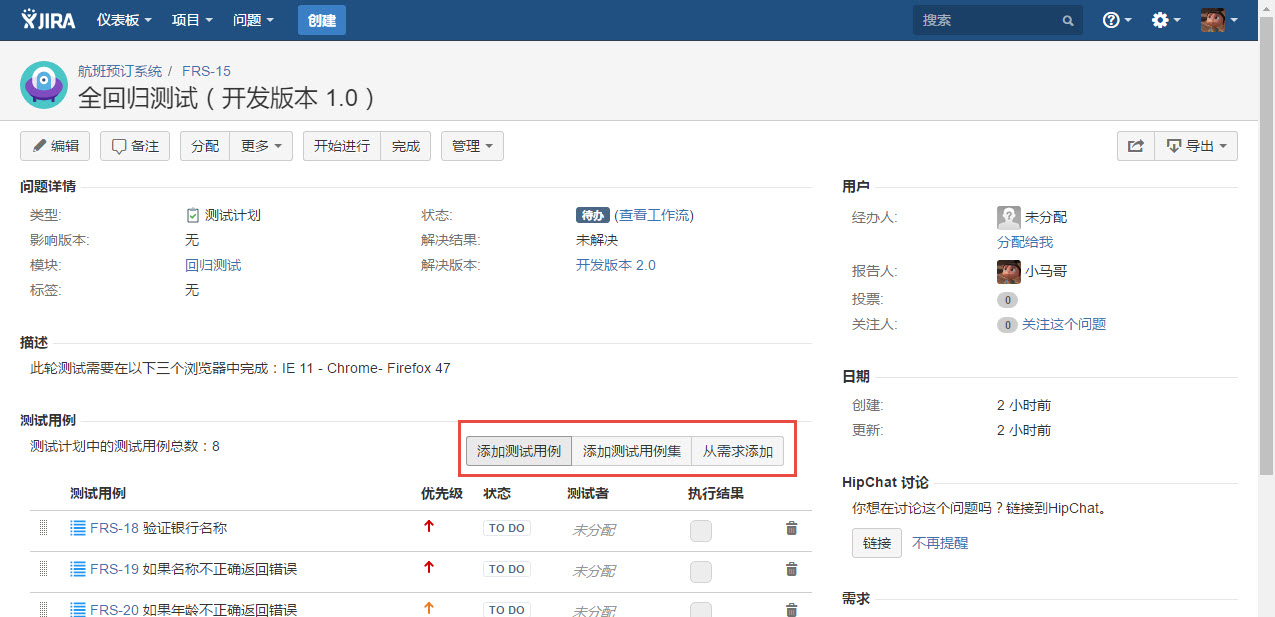The height and width of the screenshot is (617, 1275).
Task: Open test case FRS-18 验证银行名称
Action: [x=158, y=528]
